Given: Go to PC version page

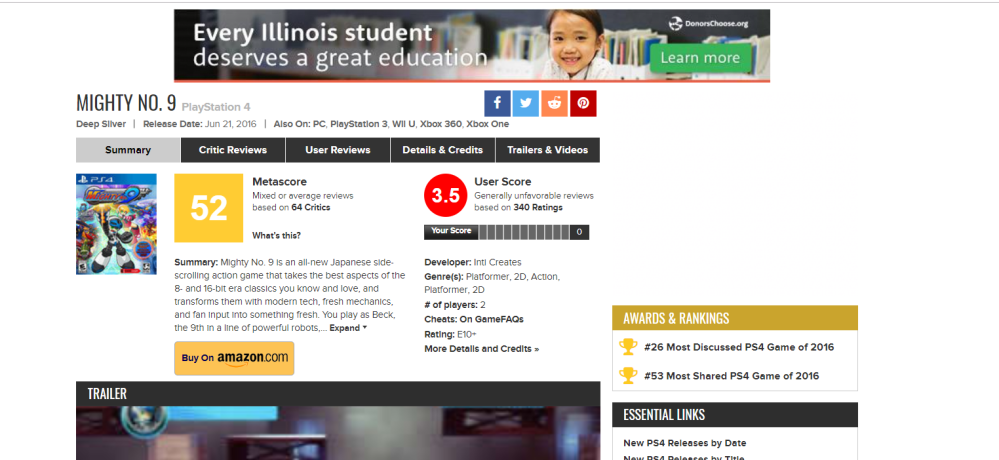Looking at the screenshot, I should pyautogui.click(x=319, y=124).
